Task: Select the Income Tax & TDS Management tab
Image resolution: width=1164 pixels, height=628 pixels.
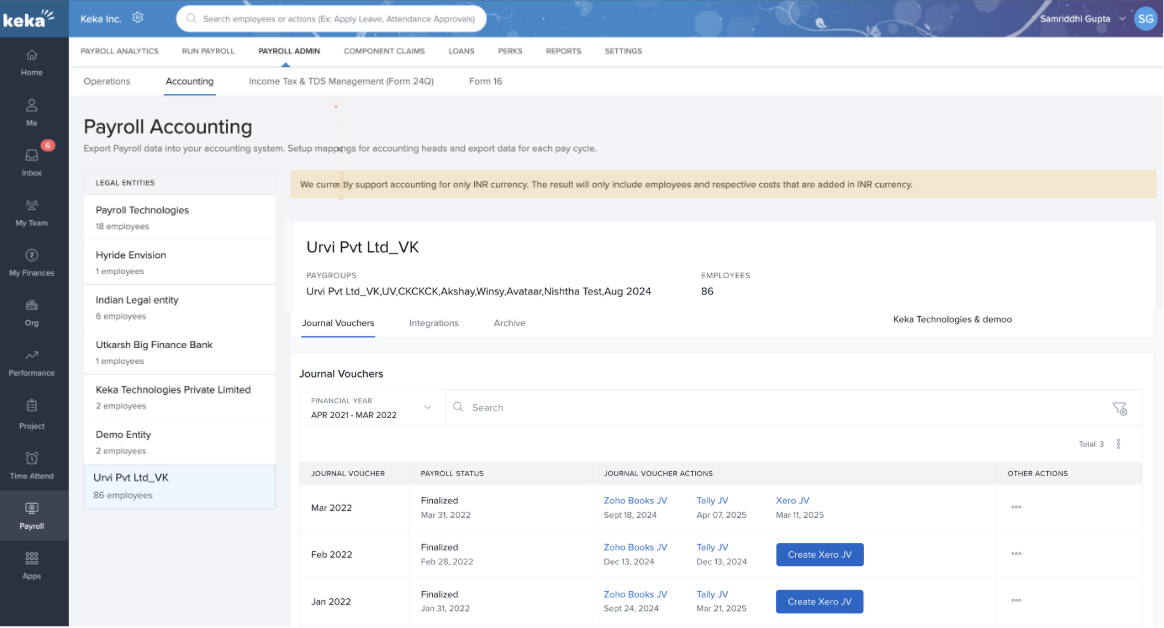Action: 341,81
